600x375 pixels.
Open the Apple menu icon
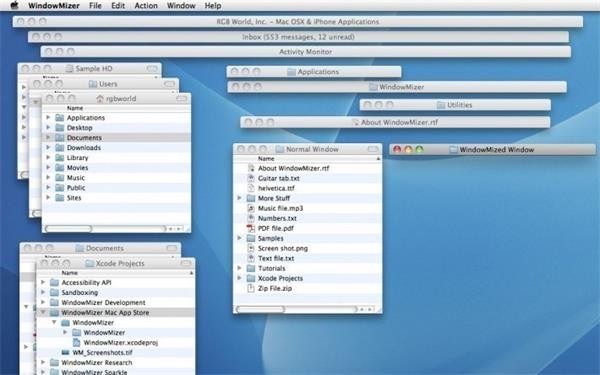[14, 5]
